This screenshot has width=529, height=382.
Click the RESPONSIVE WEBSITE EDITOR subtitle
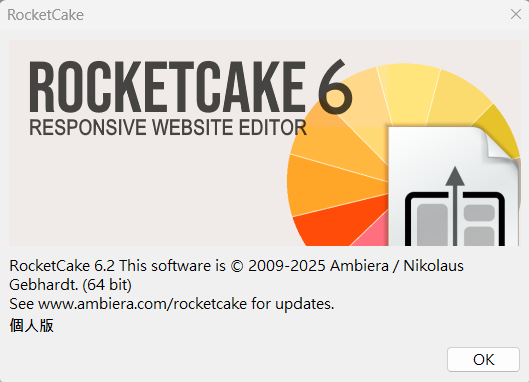pyautogui.click(x=168, y=128)
